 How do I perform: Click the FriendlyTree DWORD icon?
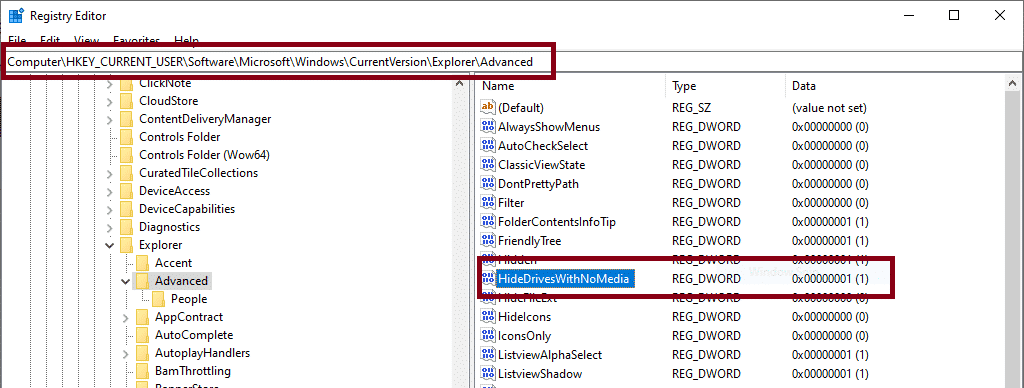click(x=488, y=240)
